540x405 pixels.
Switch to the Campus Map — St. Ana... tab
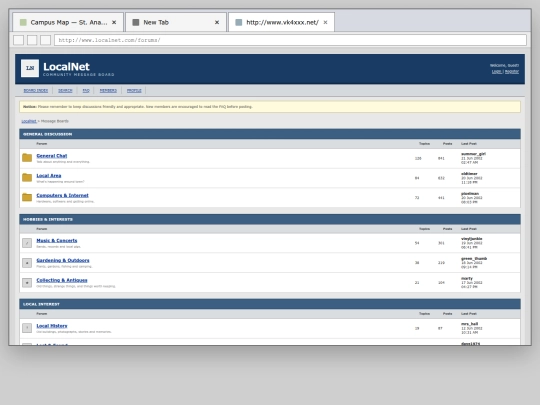coord(68,22)
